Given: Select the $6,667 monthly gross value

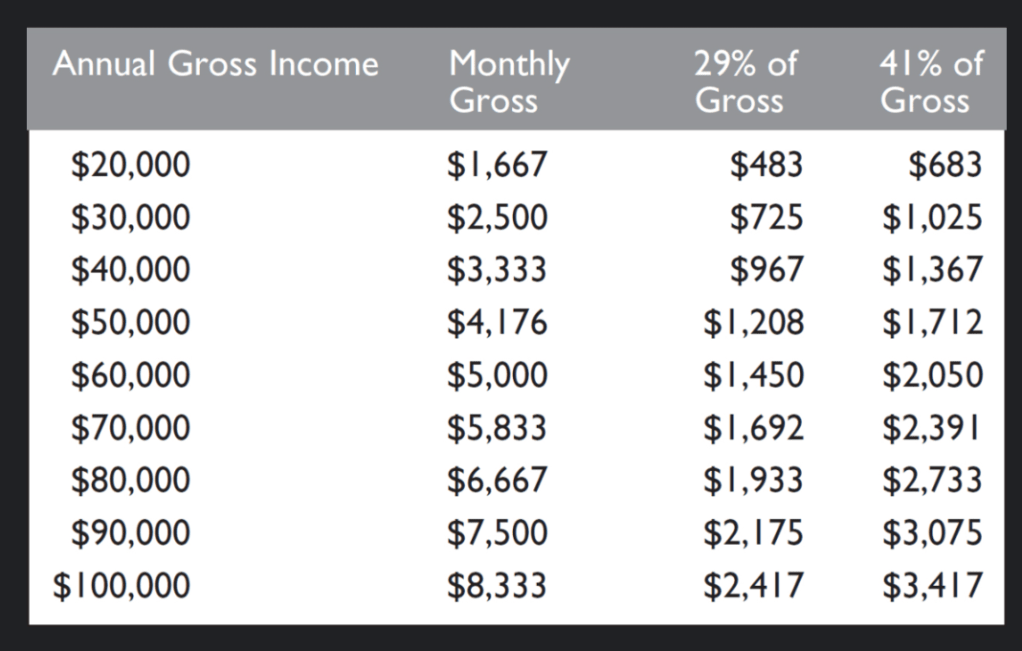Looking at the screenshot, I should tap(497, 480).
